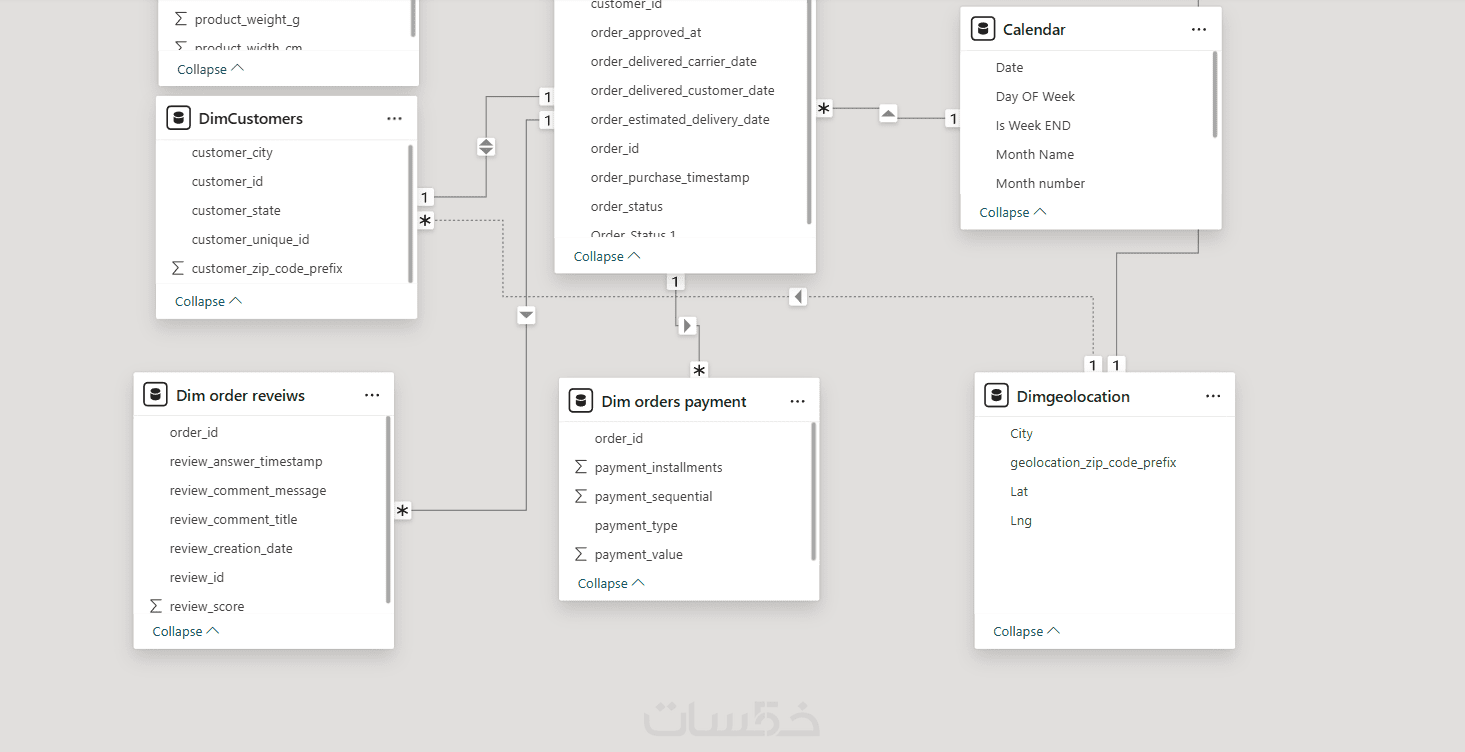Click the Dimgeolocation table database icon
The height and width of the screenshot is (752, 1465).
point(996,396)
